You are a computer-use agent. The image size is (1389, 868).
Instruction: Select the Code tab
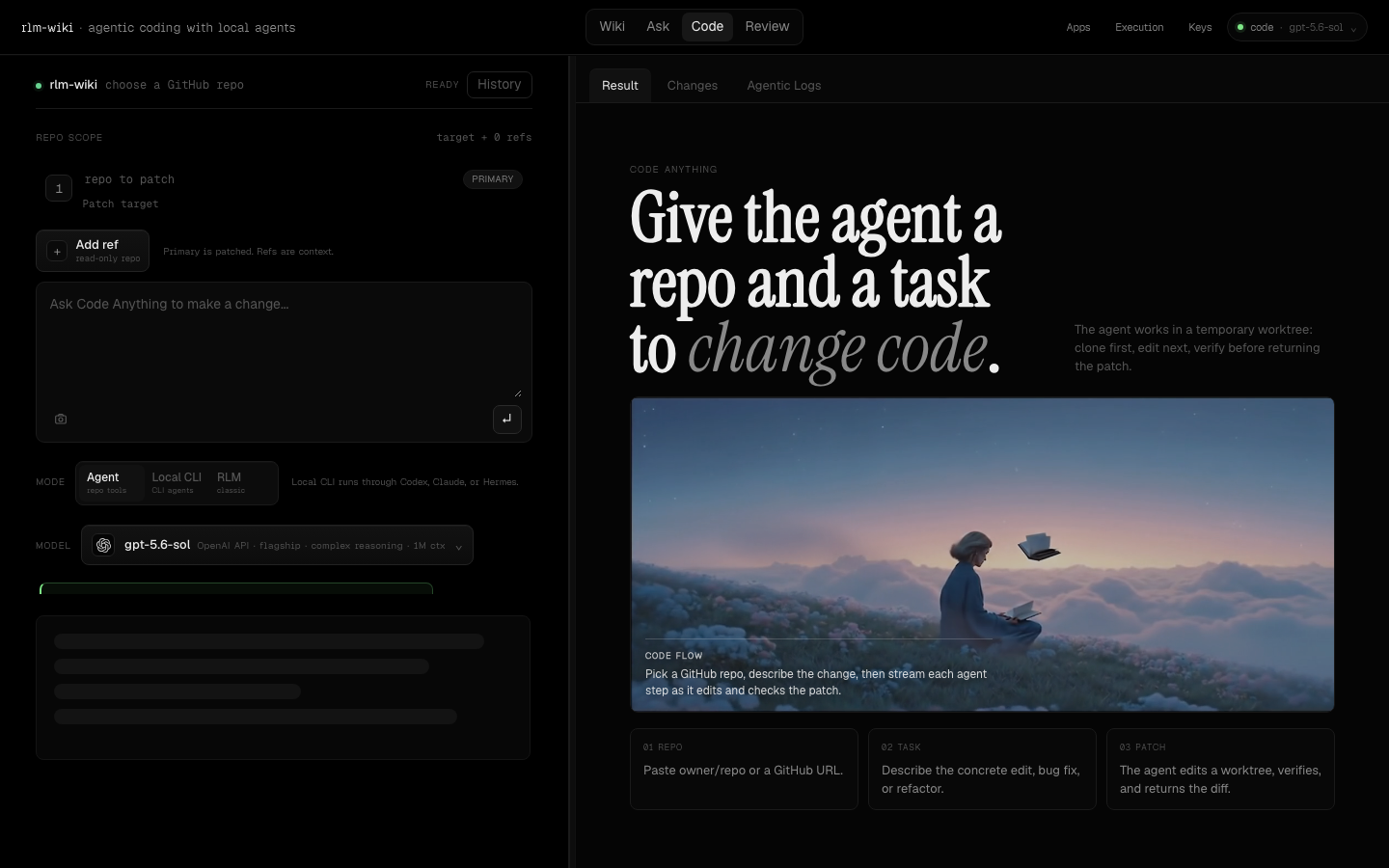(707, 27)
